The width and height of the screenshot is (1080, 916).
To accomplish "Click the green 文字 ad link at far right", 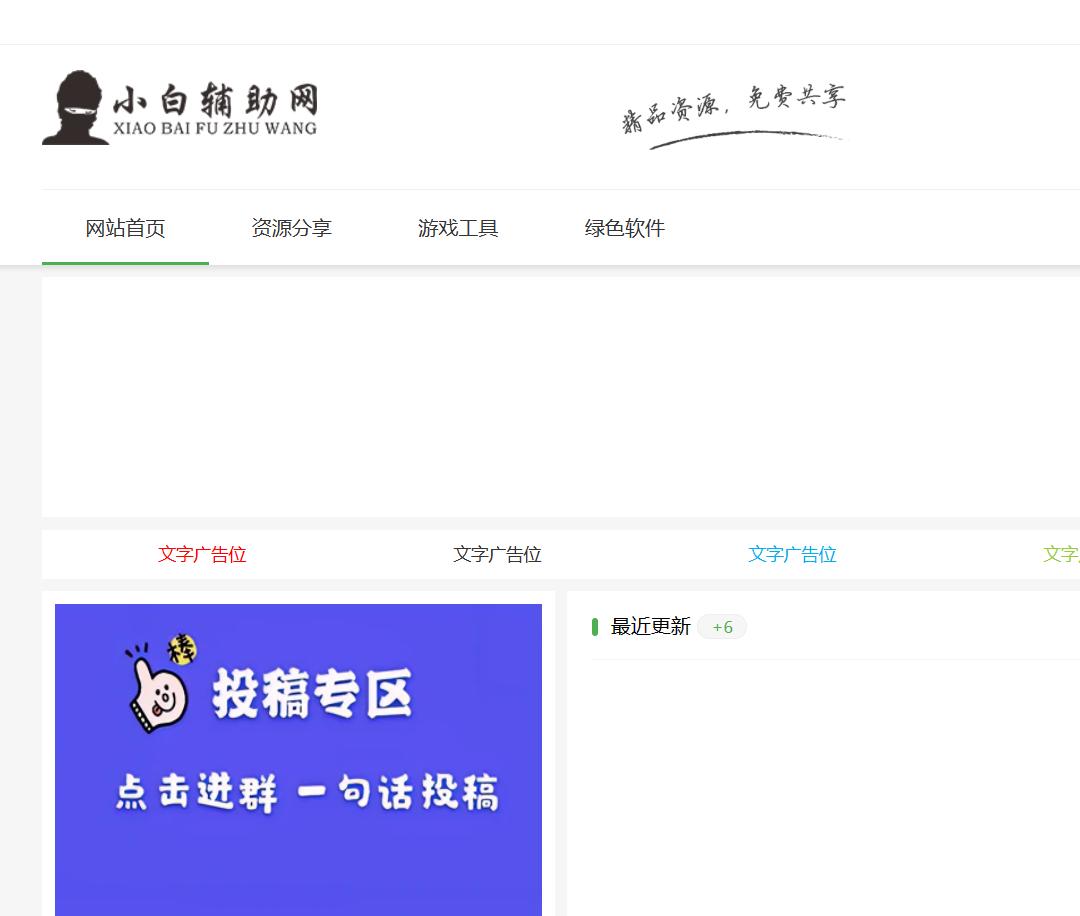I will pyautogui.click(x=1061, y=554).
